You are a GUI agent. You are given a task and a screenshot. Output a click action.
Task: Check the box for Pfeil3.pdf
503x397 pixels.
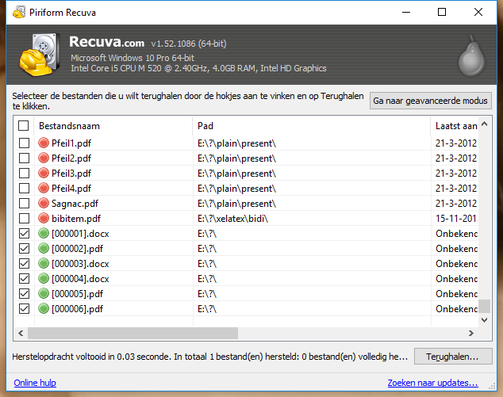[x=24, y=173]
